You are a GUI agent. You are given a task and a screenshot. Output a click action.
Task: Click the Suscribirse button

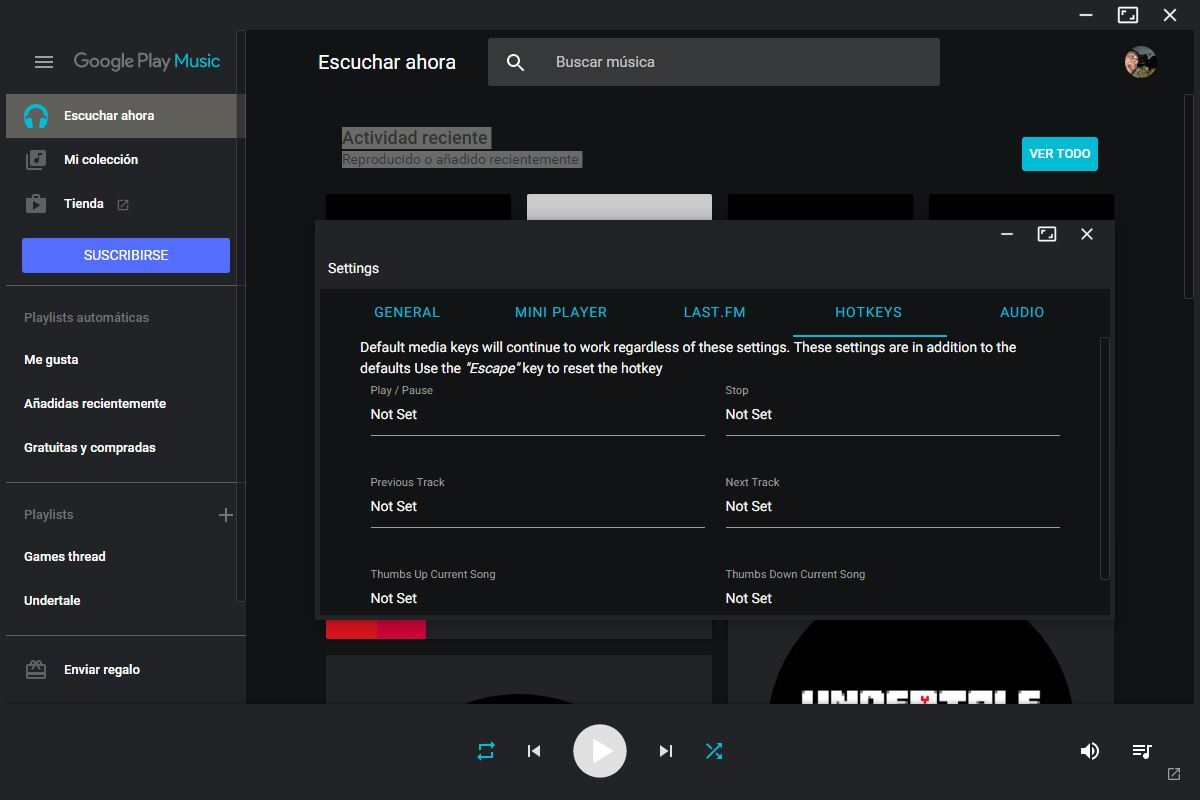click(x=126, y=255)
